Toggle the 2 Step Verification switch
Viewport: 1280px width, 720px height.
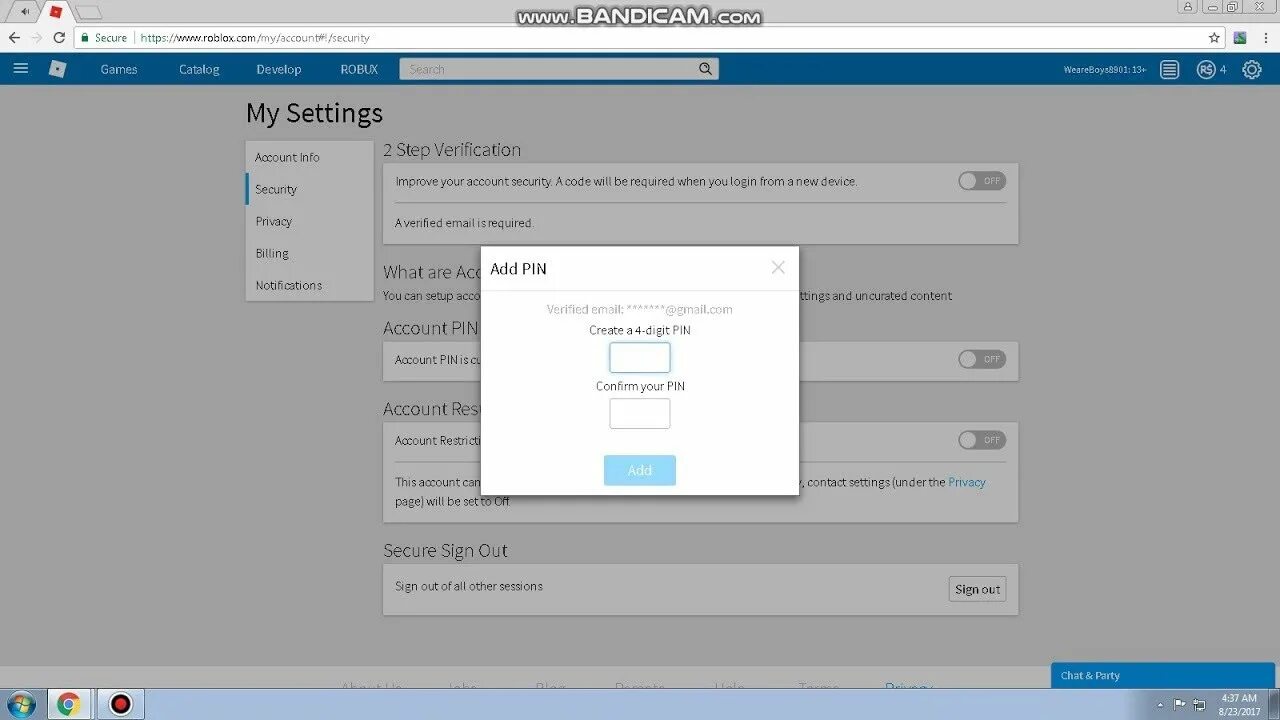(982, 181)
